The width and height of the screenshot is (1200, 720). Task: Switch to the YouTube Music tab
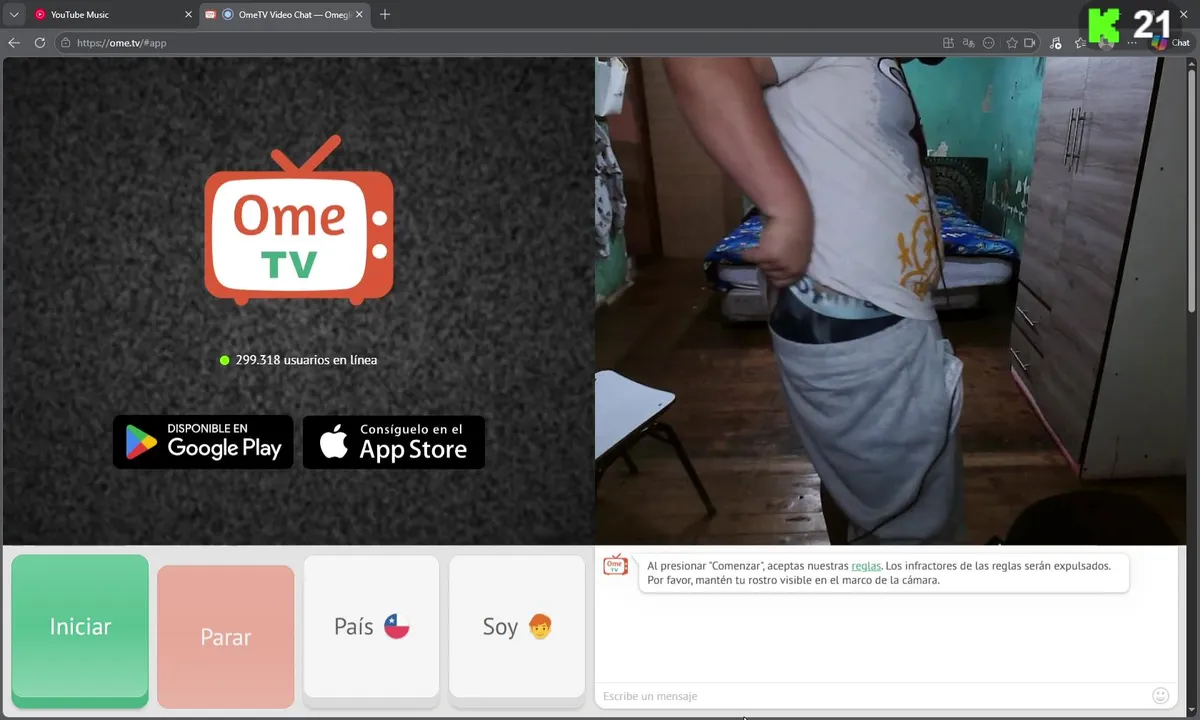point(112,15)
